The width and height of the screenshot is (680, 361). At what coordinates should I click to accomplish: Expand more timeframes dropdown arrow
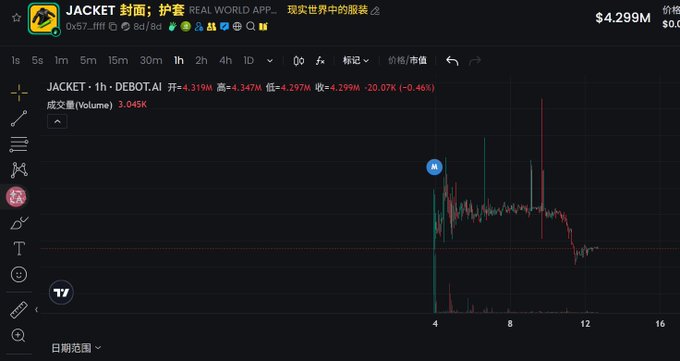tap(270, 61)
